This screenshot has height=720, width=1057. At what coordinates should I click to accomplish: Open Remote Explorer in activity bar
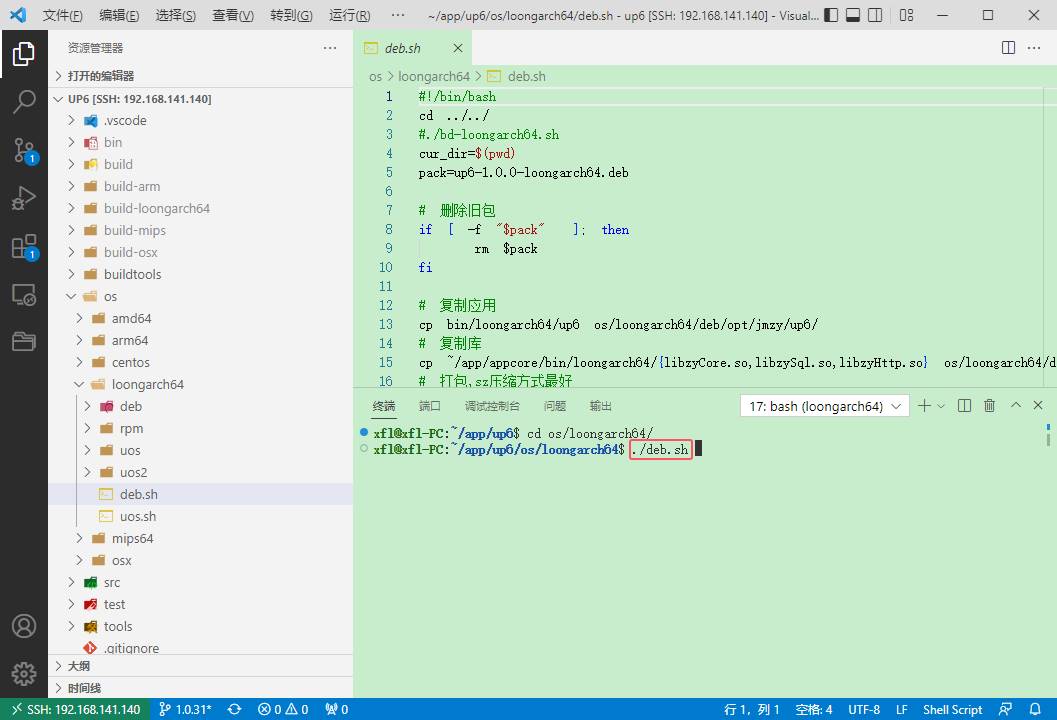pyautogui.click(x=23, y=295)
